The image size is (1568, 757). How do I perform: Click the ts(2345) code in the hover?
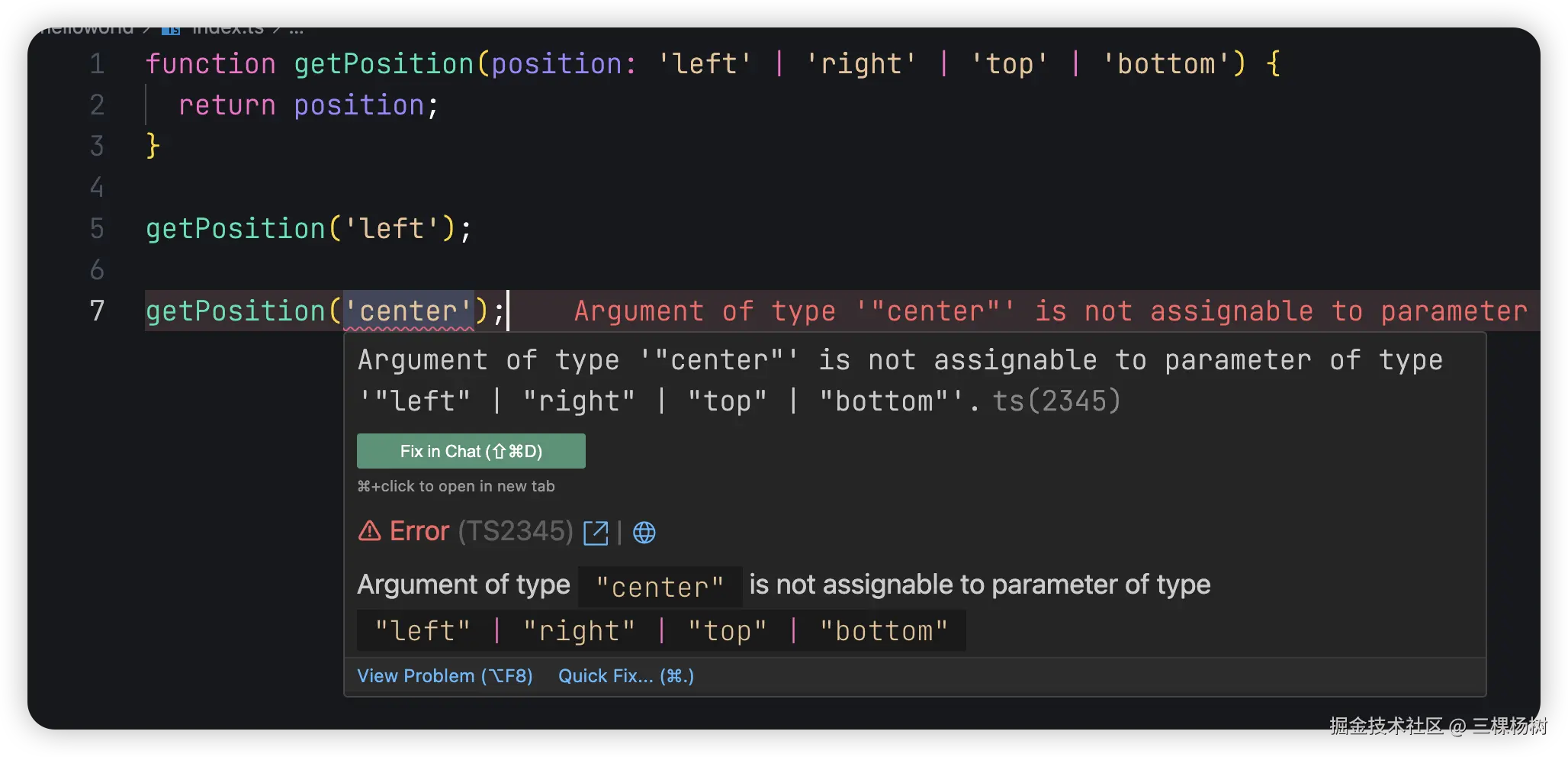(1056, 401)
